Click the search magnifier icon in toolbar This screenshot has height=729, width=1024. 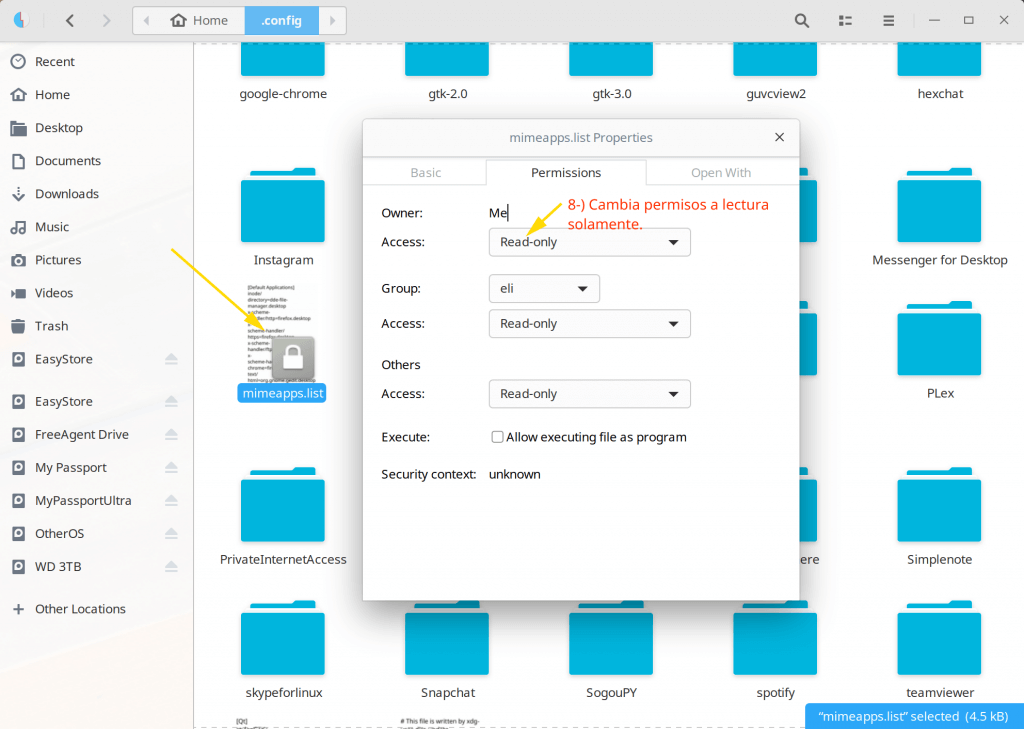pyautogui.click(x=802, y=20)
